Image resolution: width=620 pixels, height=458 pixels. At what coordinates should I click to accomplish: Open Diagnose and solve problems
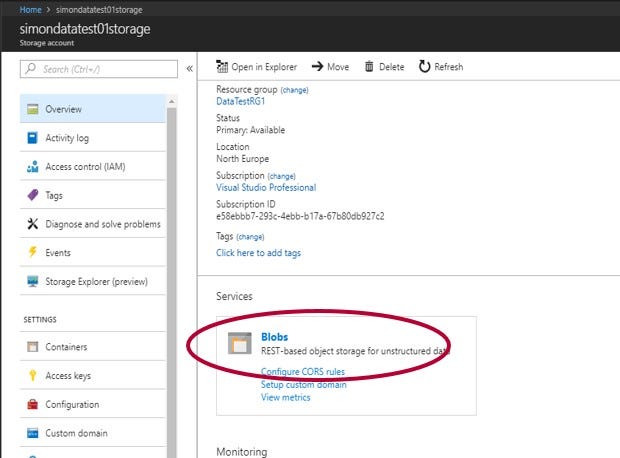93,224
